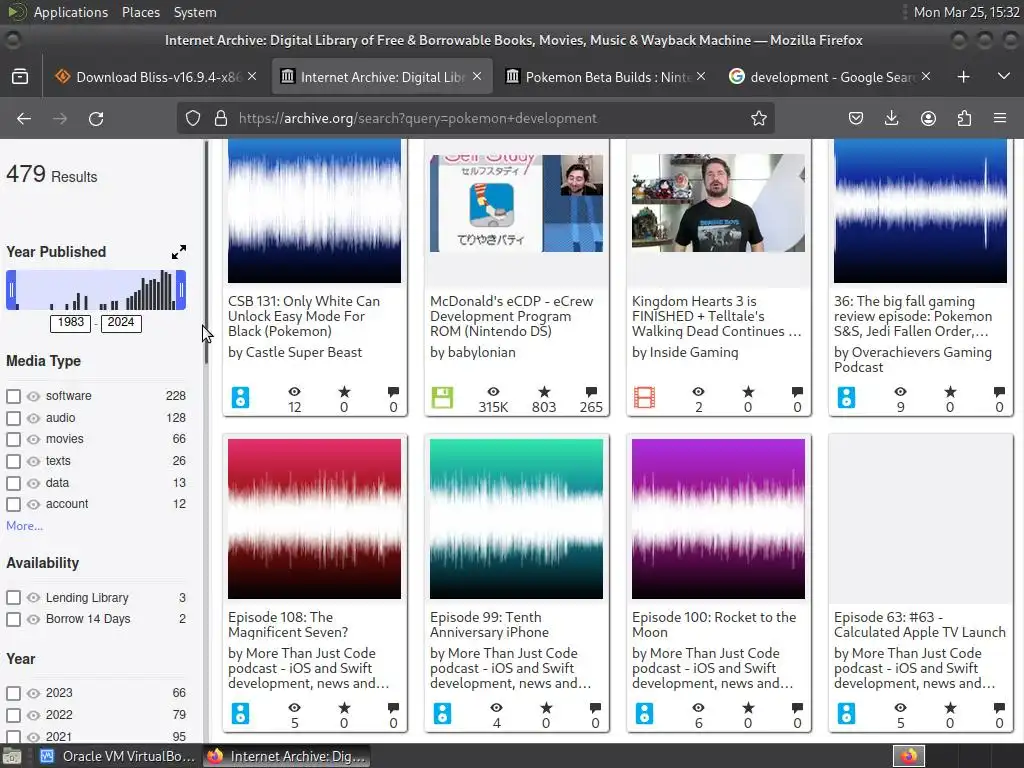The width and height of the screenshot is (1024, 768).
Task: Click the padlock site info icon
Action: pos(221,118)
